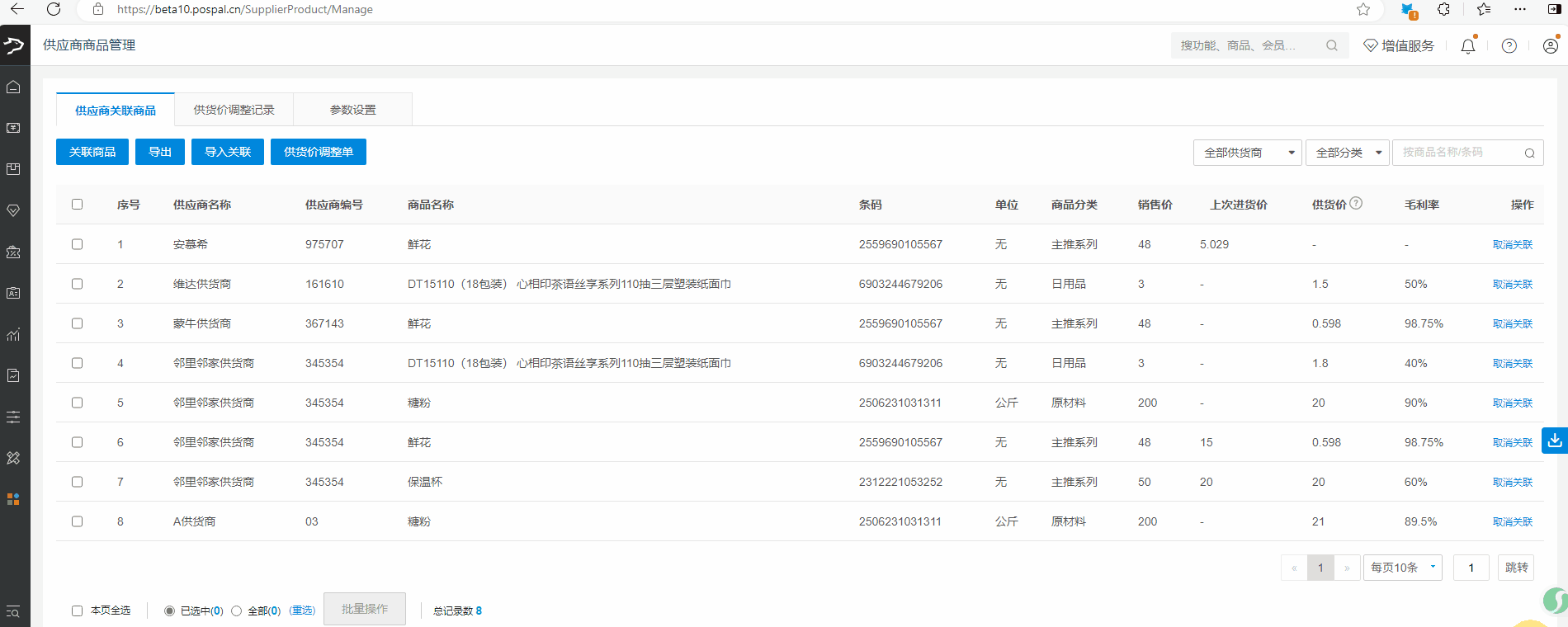This screenshot has height=627, width=1568.
Task: Open the checklist document sidebar icon
Action: [x=13, y=375]
